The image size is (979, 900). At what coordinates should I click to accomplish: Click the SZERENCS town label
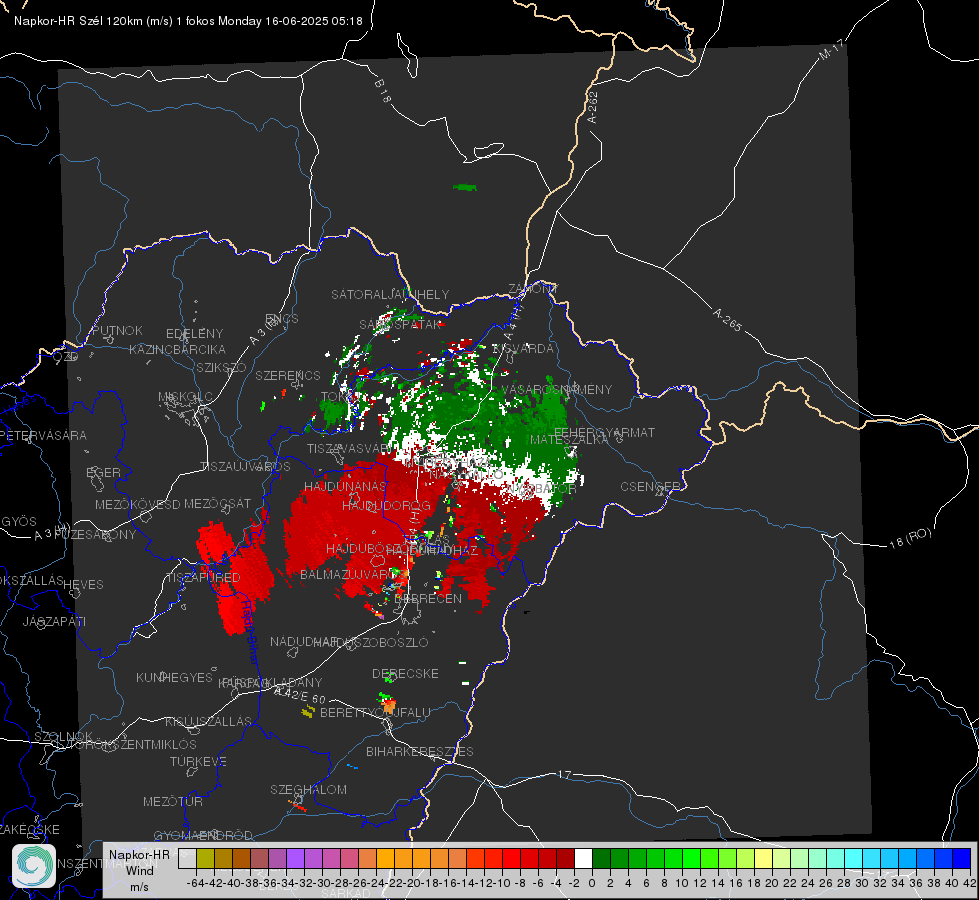click(288, 375)
